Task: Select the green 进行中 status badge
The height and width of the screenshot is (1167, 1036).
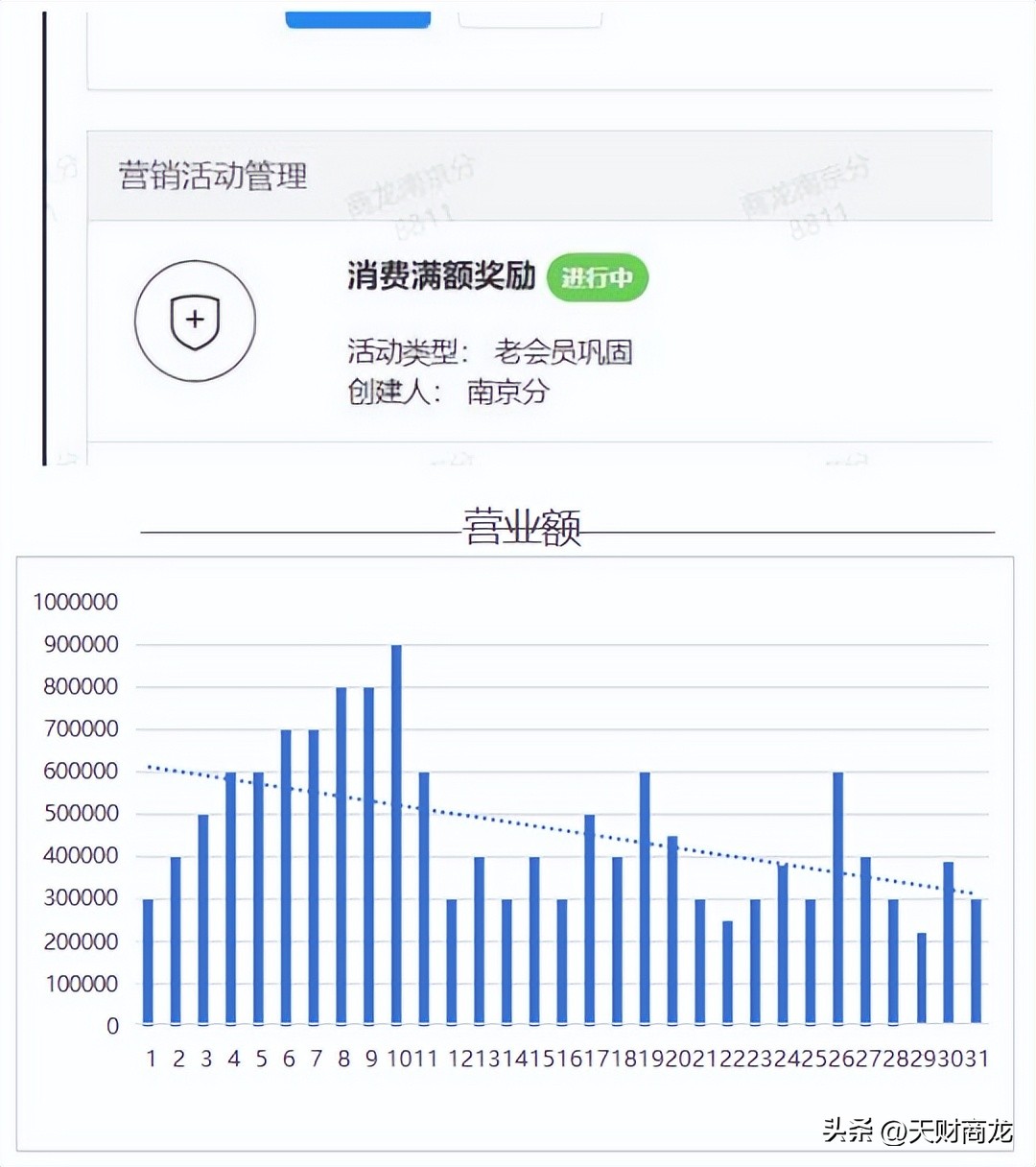Action: click(598, 278)
